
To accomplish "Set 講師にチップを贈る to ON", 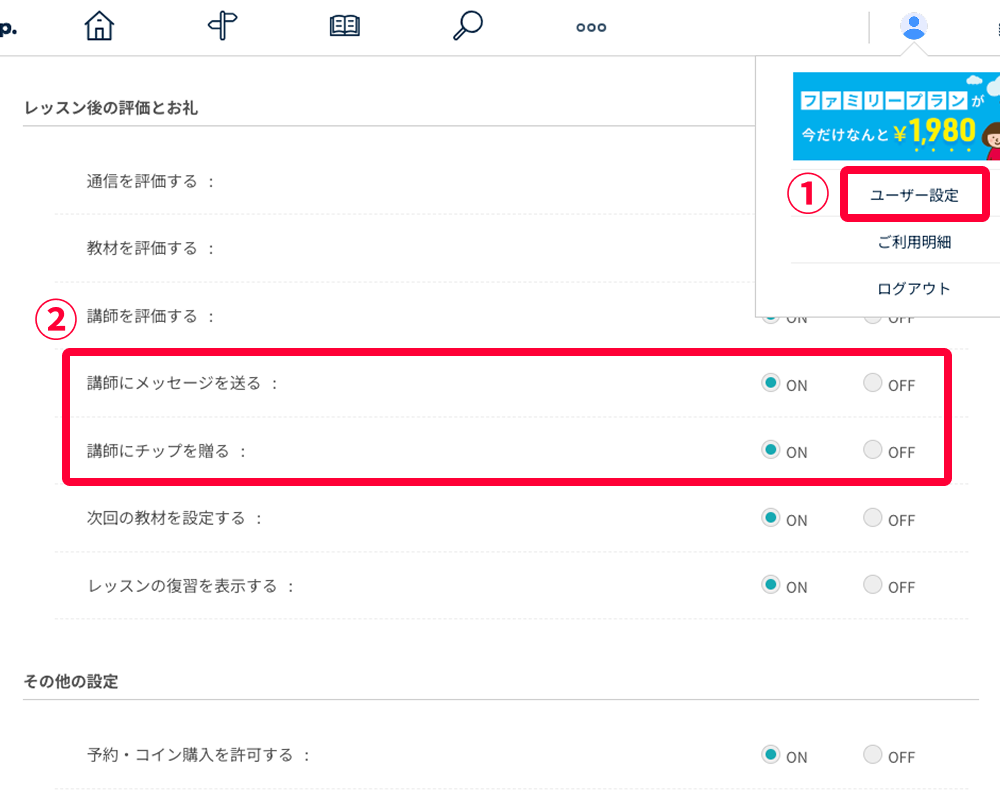I will [x=771, y=450].
